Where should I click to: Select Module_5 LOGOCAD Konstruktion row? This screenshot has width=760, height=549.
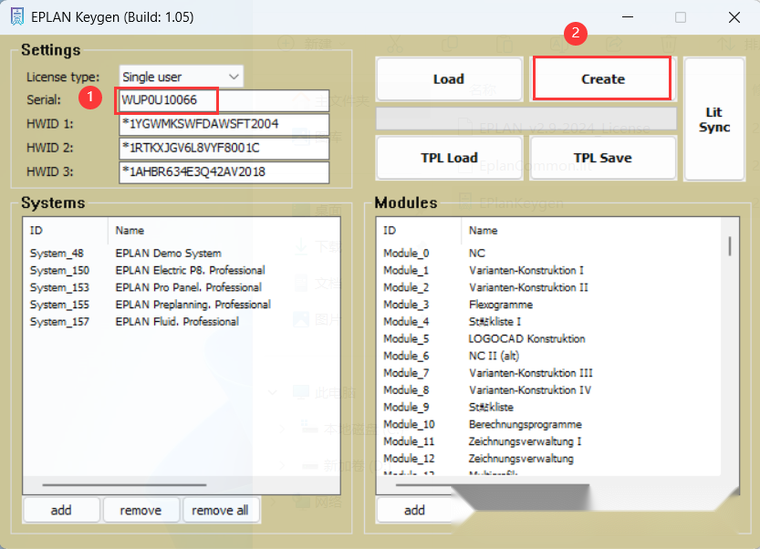549,339
